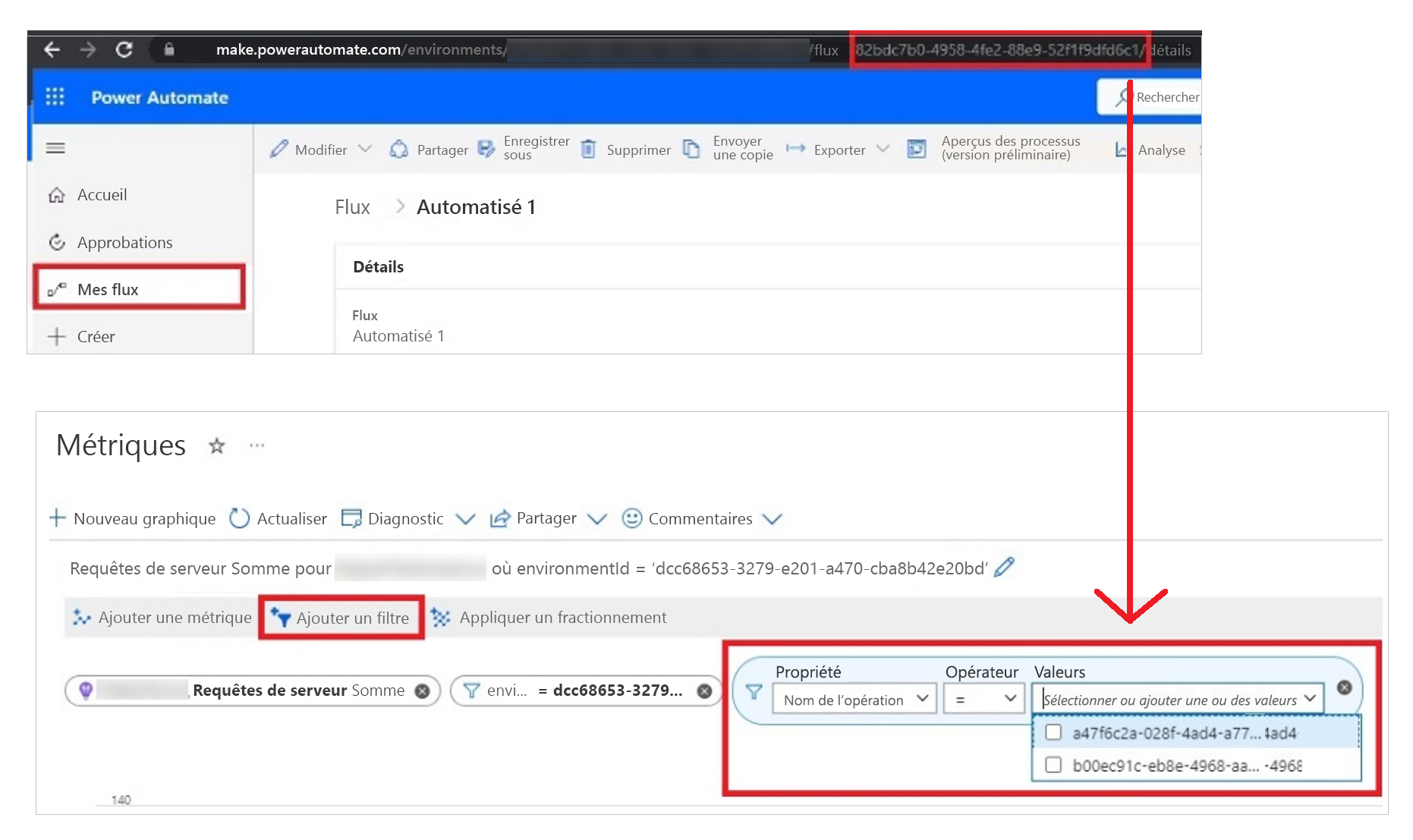
Task: Click the Mes flux icon
Action: (56, 289)
